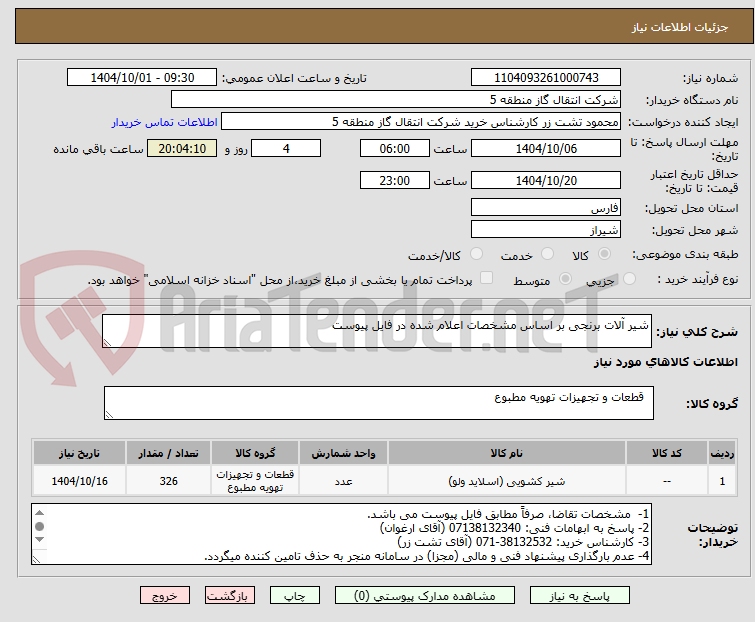Click the نام کالا column header
The width and height of the screenshot is (755, 622).
click(x=507, y=453)
